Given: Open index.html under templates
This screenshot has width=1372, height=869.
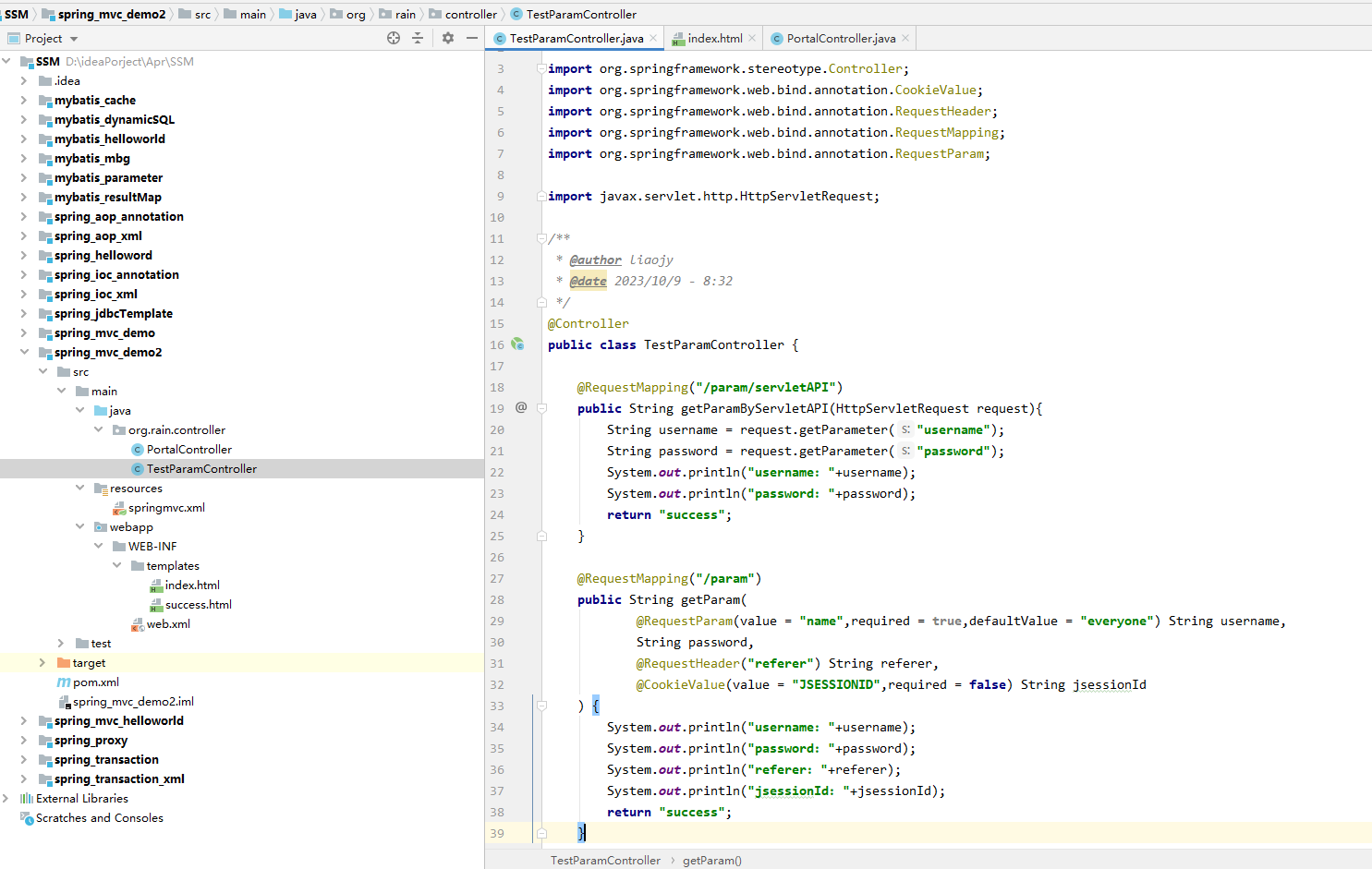Looking at the screenshot, I should point(192,585).
